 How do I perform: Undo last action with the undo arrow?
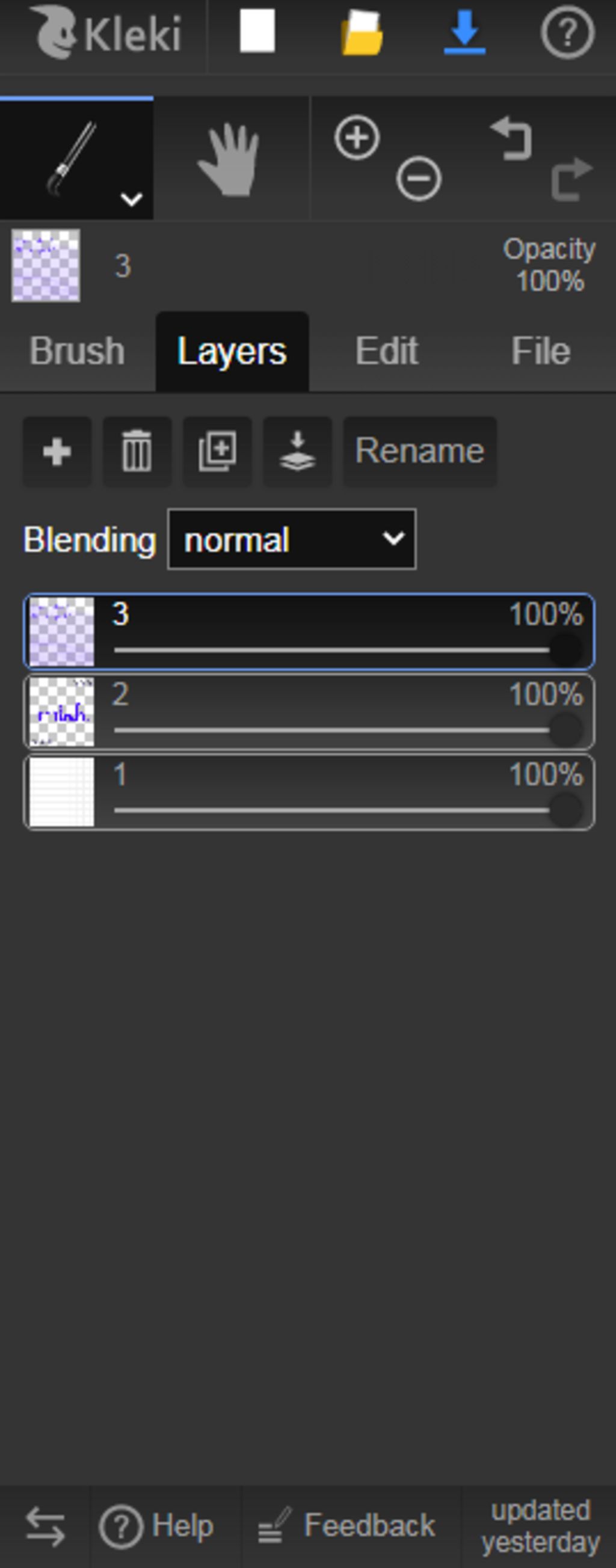(512, 139)
